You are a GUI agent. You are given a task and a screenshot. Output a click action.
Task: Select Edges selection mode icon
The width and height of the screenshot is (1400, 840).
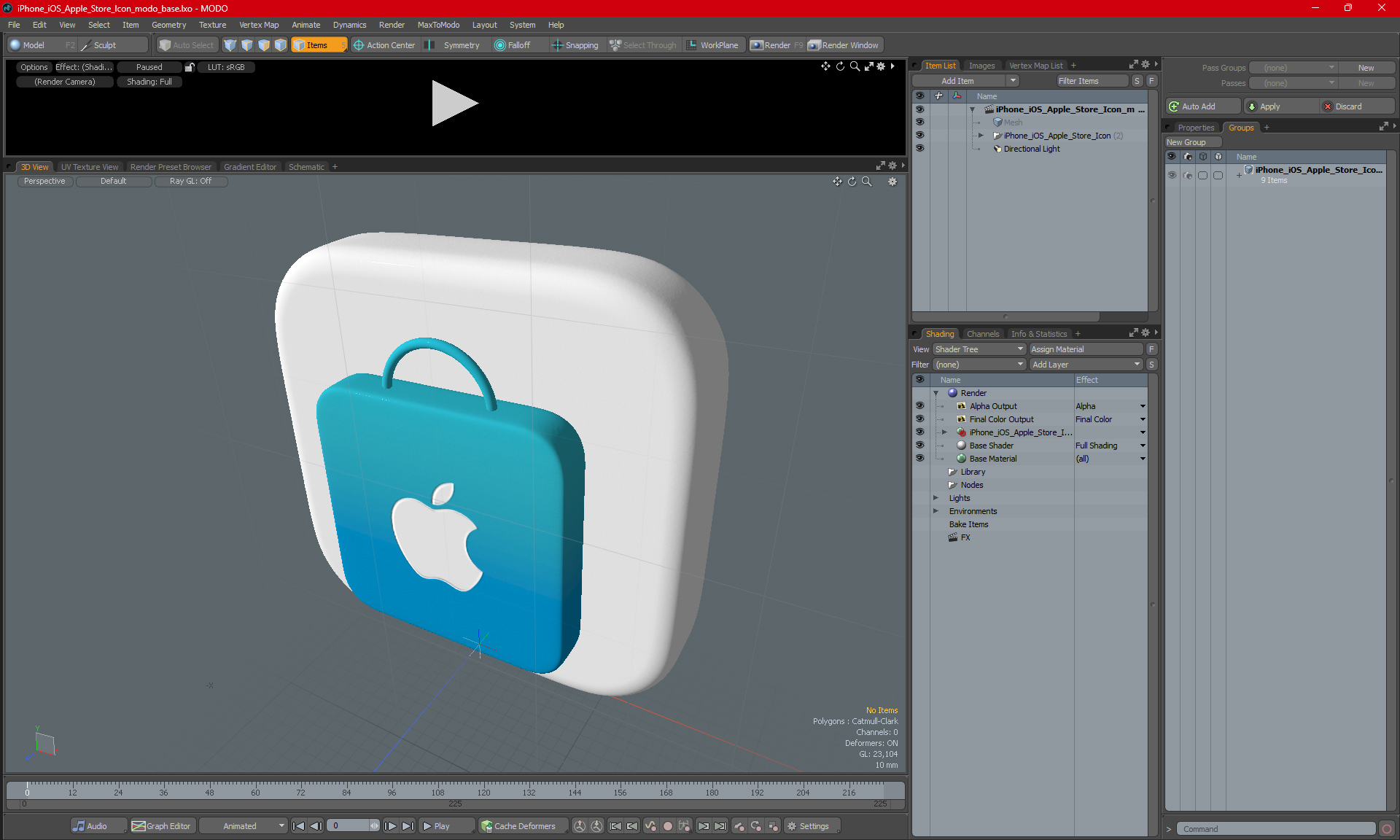pos(247,45)
